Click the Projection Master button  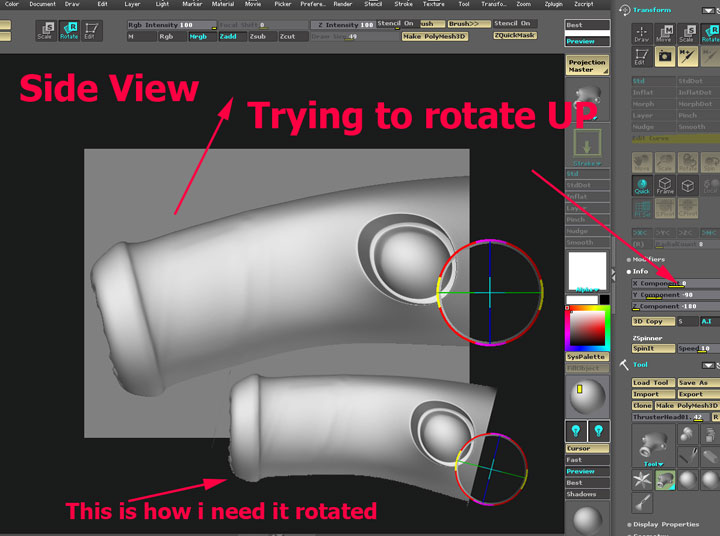[x=587, y=66]
